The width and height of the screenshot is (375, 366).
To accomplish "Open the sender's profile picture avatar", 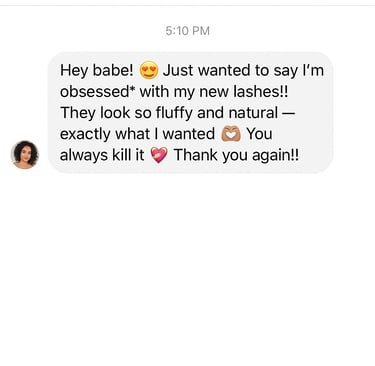I will (x=25, y=155).
